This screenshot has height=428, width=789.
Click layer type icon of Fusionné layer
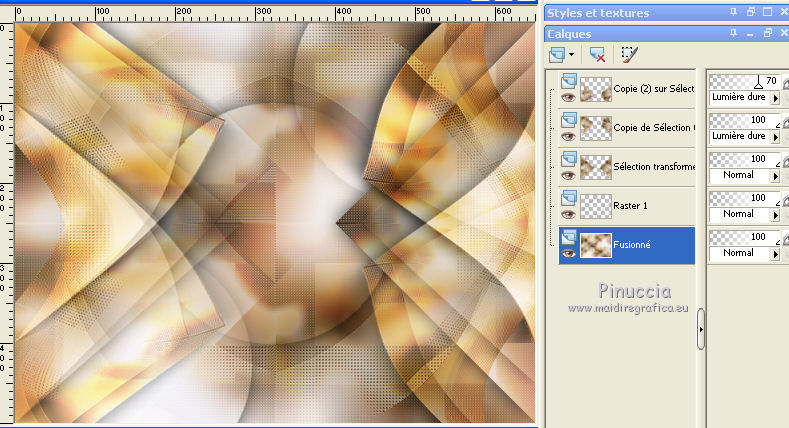569,236
